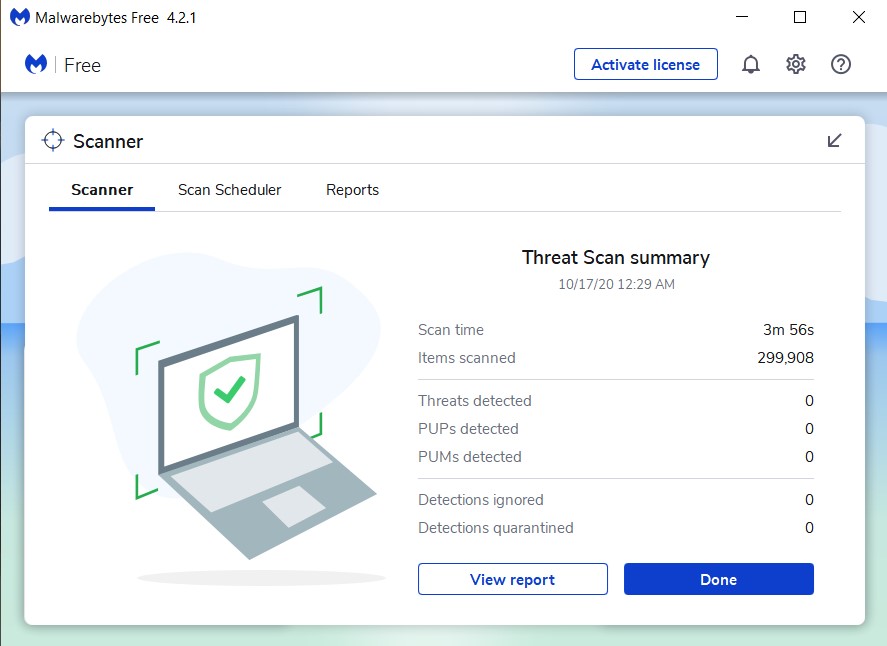Click the Malwarebytes logo beside Free
Screen dimensions: 887x646
pos(36,64)
